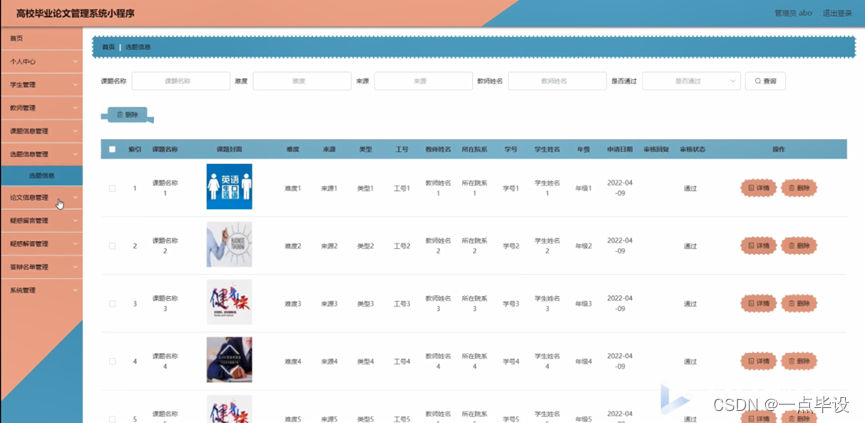Viewport: 865px width, 423px height.
Task: Open 详情 for row 2
Action: point(759,246)
